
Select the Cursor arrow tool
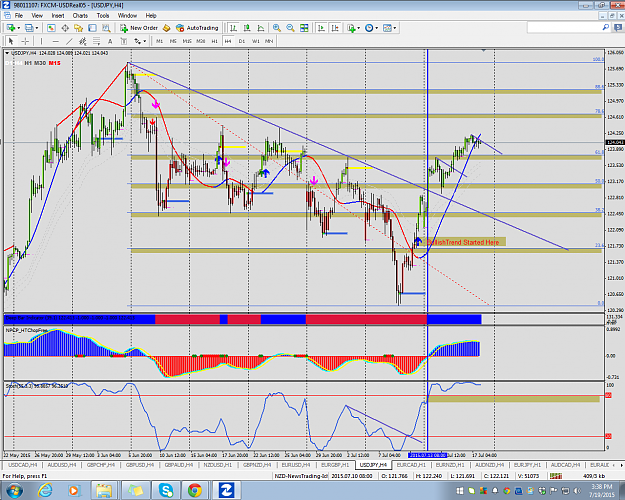coord(11,41)
